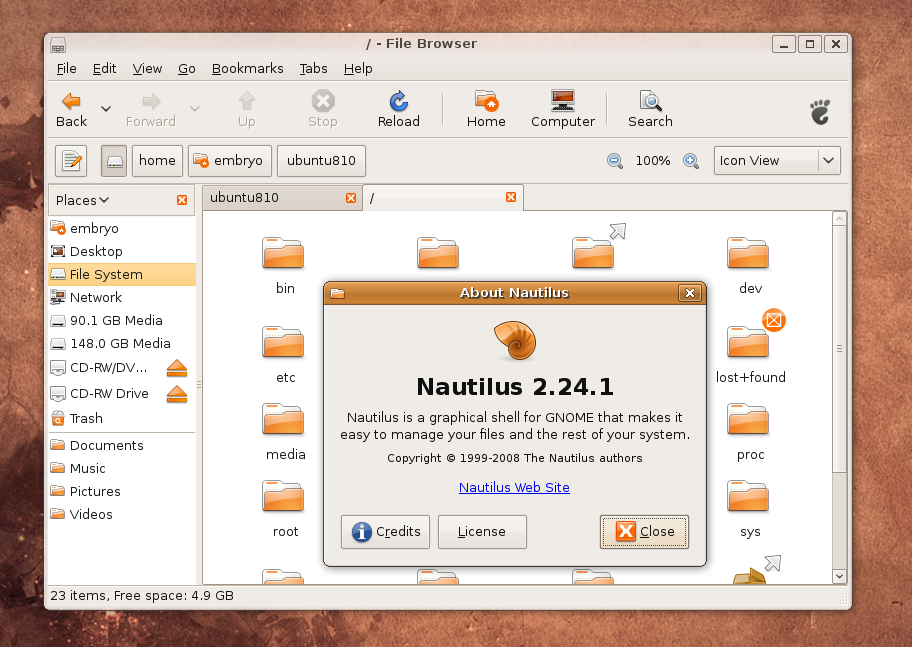912x647 pixels.
Task: Select File System in Places sidebar
Action: (x=122, y=275)
